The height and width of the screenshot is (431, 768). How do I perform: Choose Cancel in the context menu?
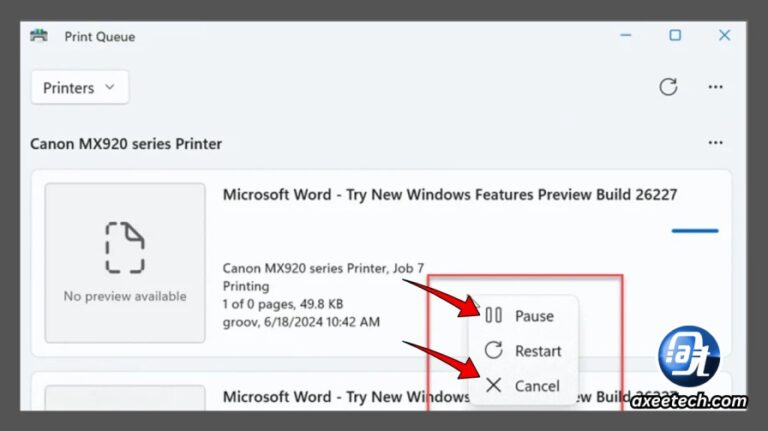[x=523, y=386]
